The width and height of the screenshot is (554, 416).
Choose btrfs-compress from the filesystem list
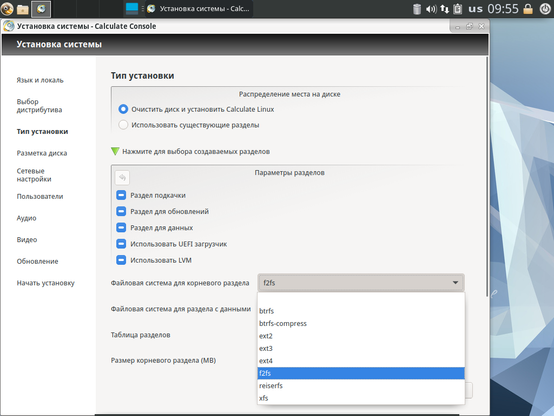coord(361,323)
